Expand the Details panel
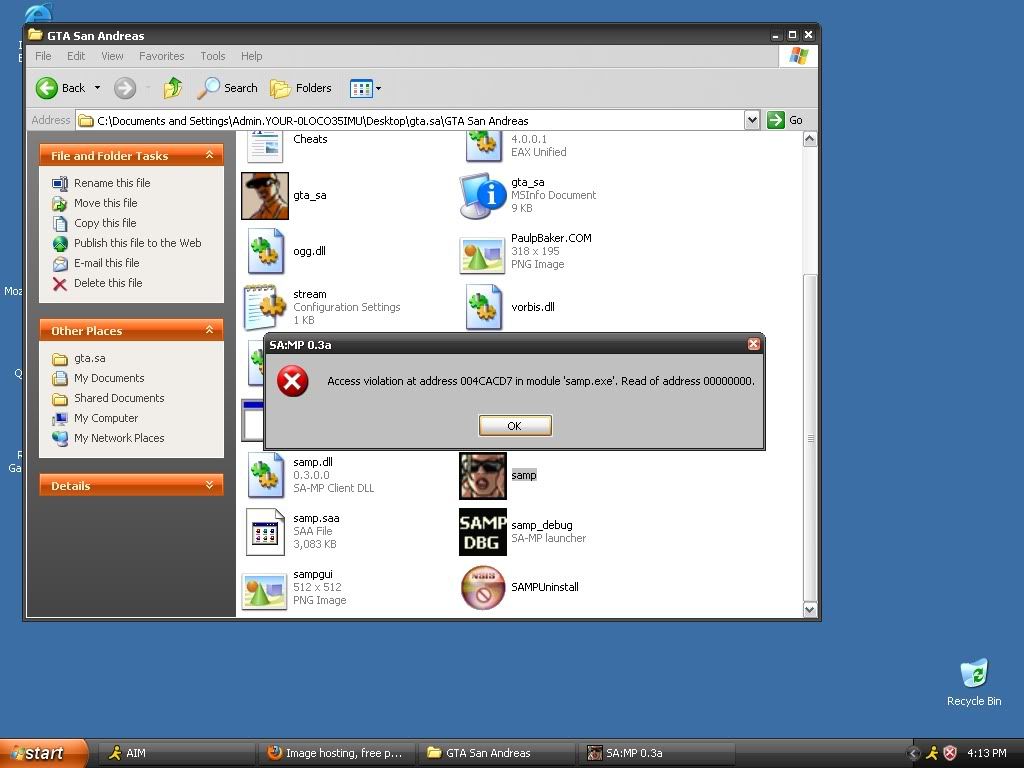The image size is (1024, 768). 209,486
